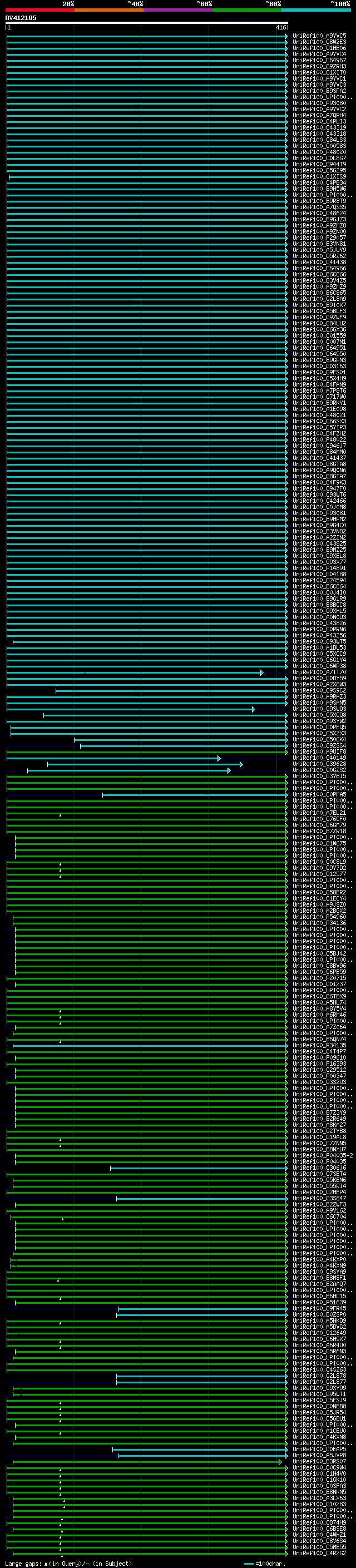Select label UniRef100_Q76CF0
The height and width of the screenshot is (1568, 356).
click(319, 819)
